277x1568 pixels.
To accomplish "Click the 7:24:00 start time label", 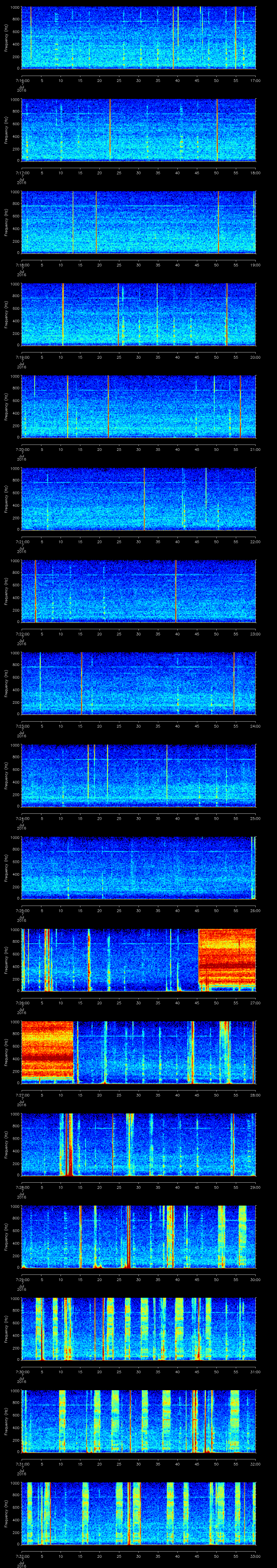I will [x=22, y=818].
